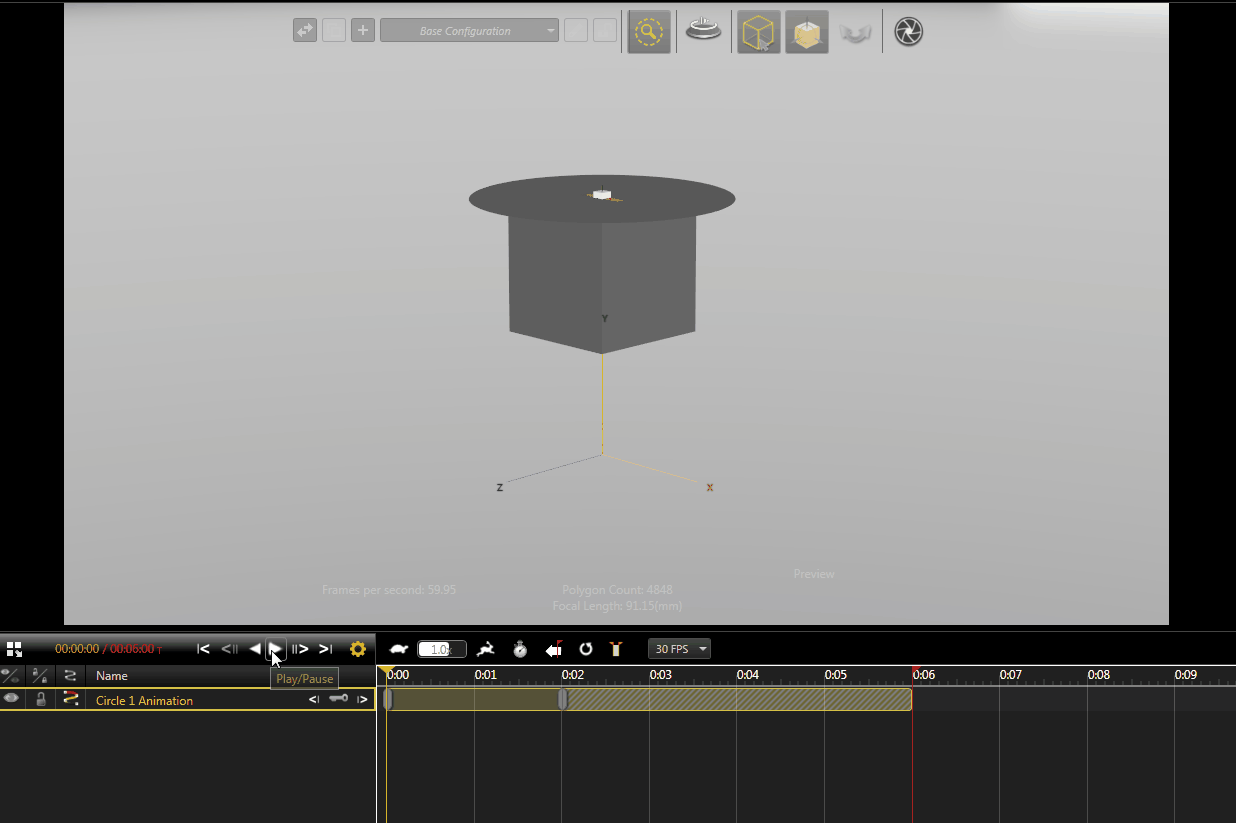Click the turntable icon in viewport toolbar
This screenshot has width=1236, height=823.
(704, 31)
